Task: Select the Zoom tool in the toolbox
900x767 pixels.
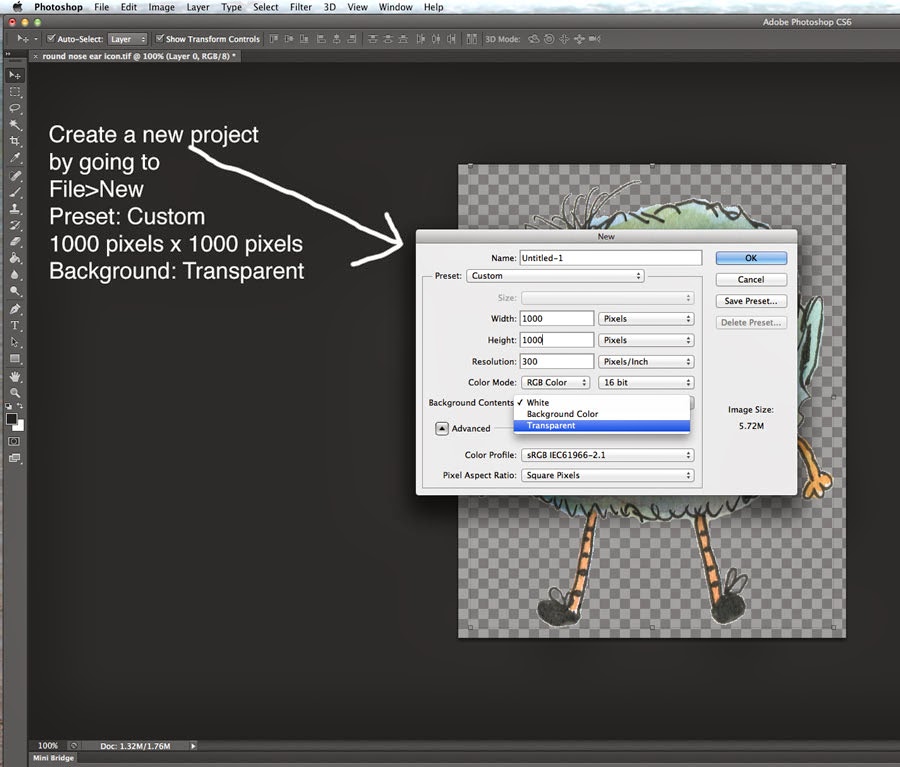Action: pos(15,393)
